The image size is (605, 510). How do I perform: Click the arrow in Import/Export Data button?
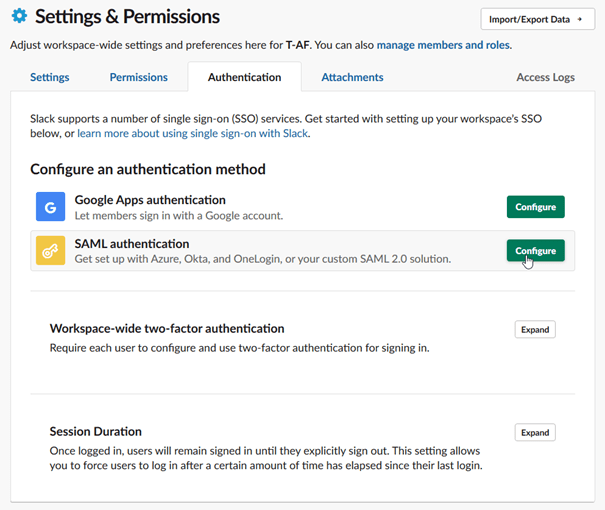point(579,19)
